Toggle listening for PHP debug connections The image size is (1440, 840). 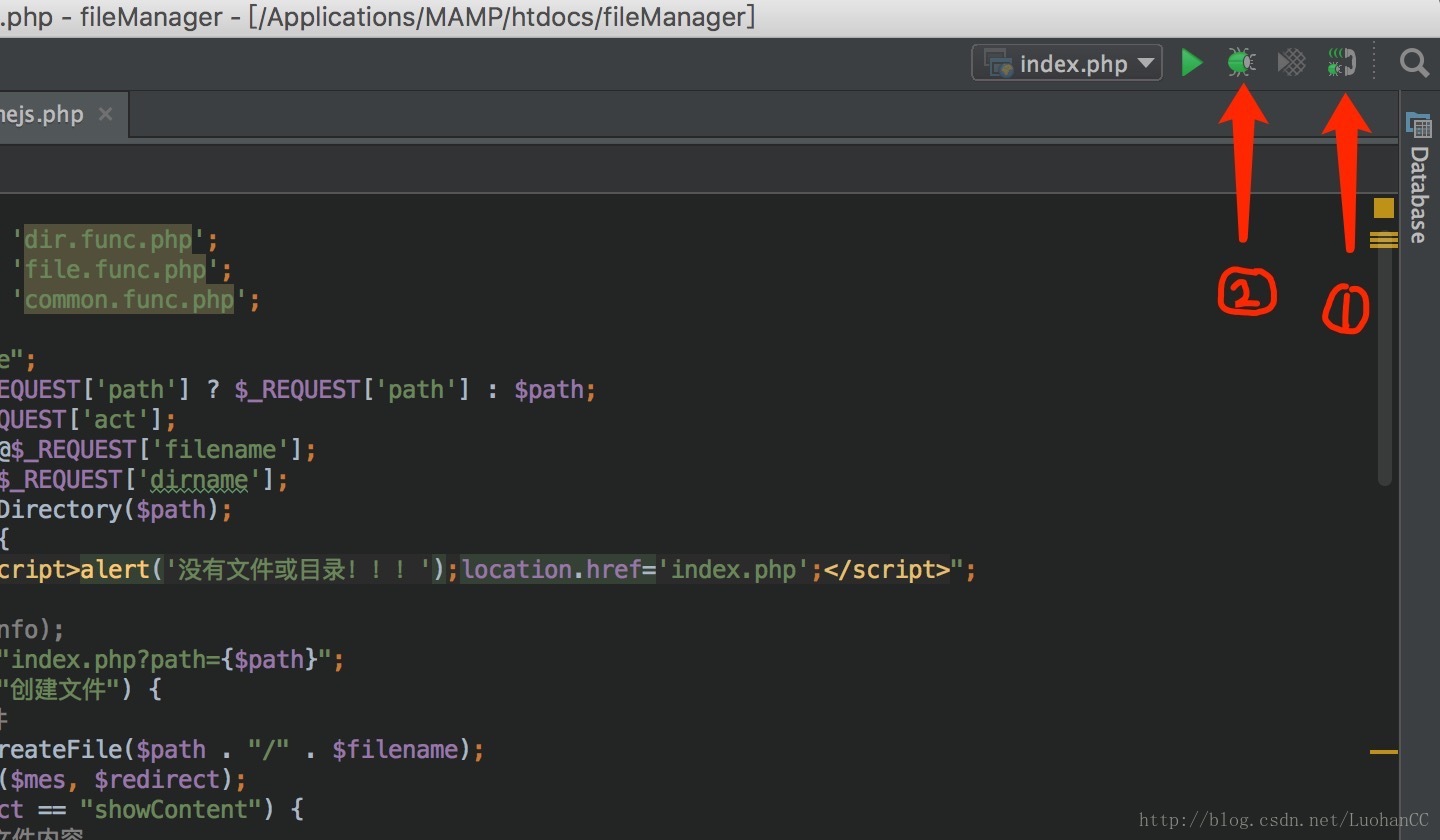tap(1341, 63)
